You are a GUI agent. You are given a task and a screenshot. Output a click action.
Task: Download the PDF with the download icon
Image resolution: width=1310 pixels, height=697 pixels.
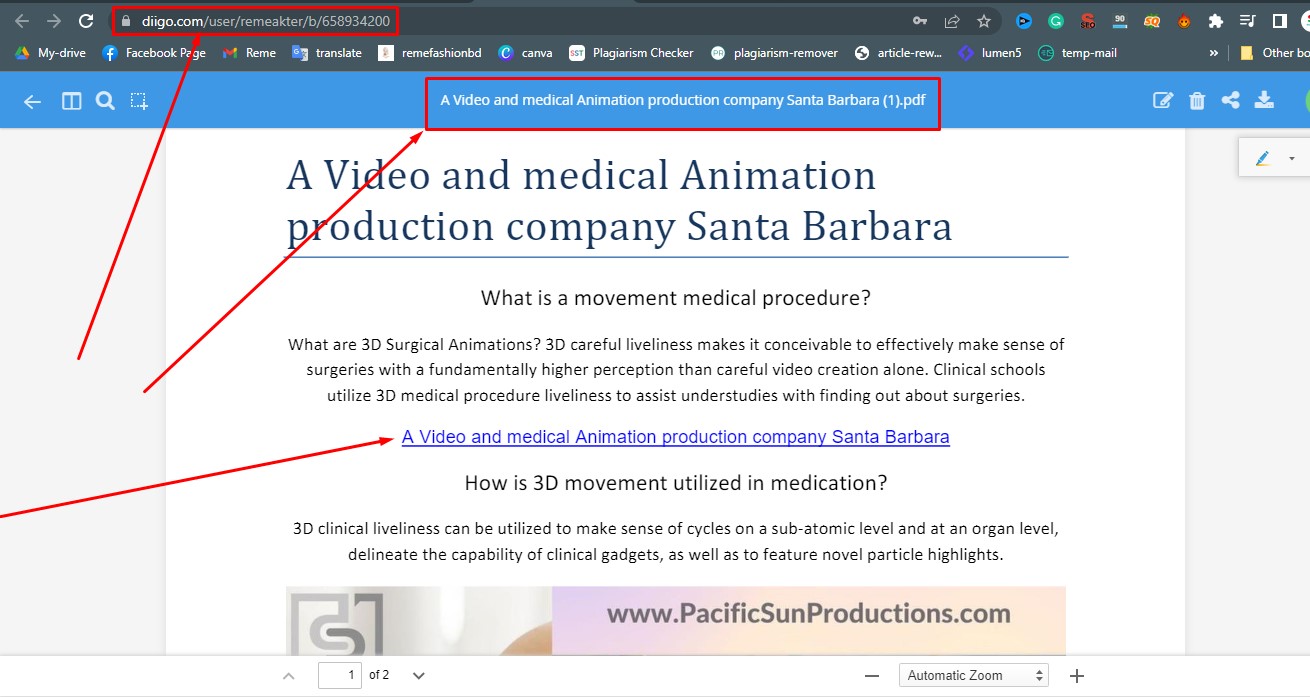pyautogui.click(x=1264, y=100)
